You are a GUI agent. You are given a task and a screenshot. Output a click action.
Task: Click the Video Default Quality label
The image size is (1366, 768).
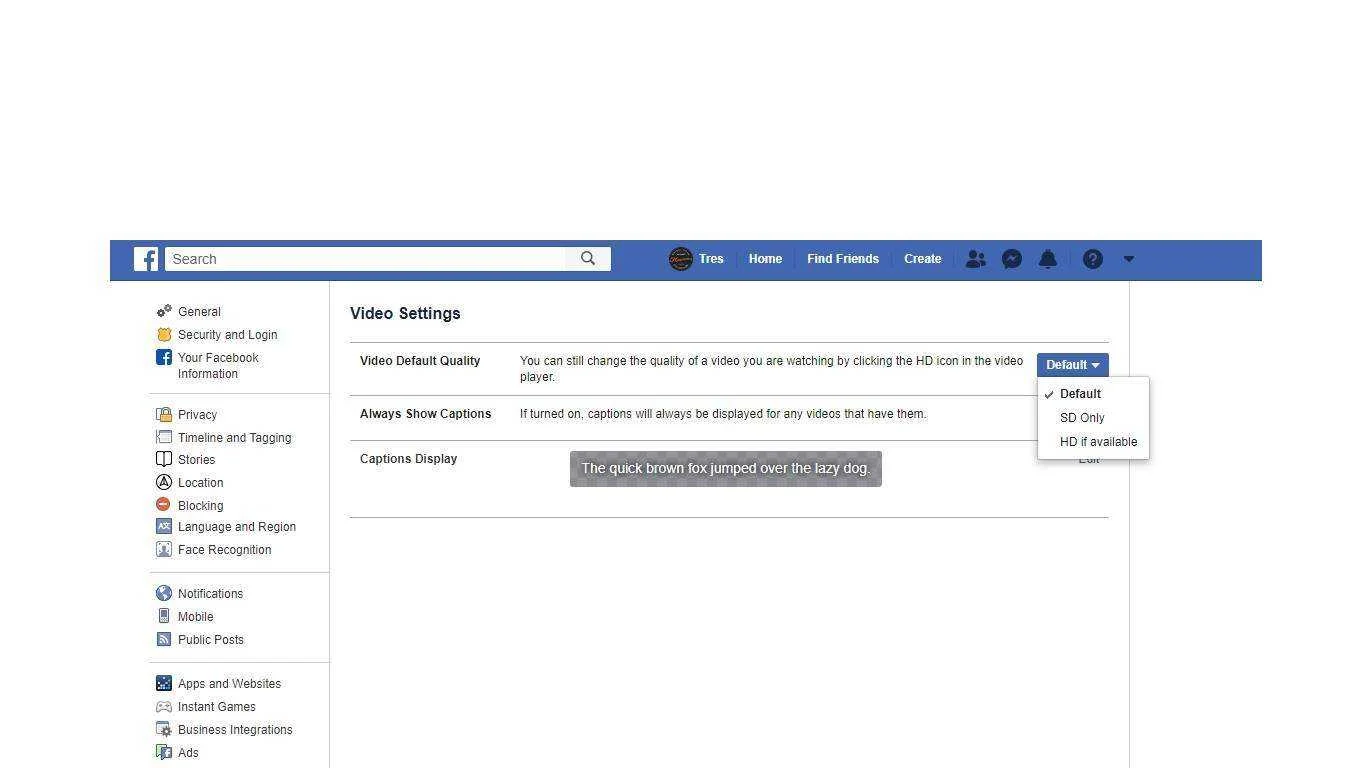tap(420, 361)
